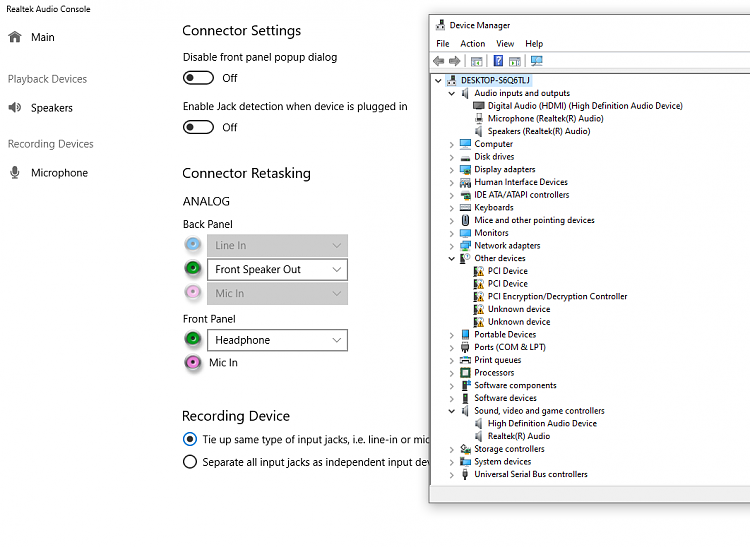The width and height of the screenshot is (750, 547).
Task: Open the View menu
Action: click(x=505, y=44)
